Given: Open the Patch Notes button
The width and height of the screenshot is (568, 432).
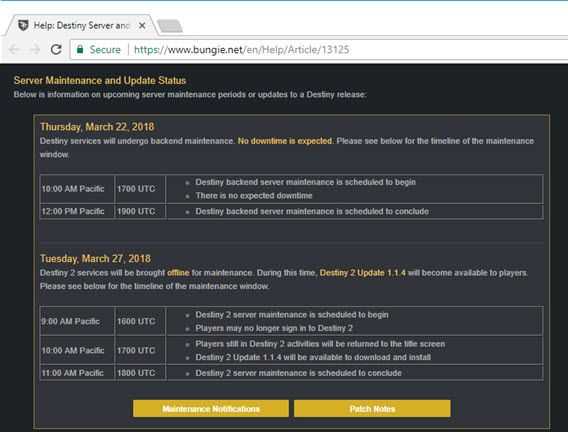Looking at the screenshot, I should point(372,408).
